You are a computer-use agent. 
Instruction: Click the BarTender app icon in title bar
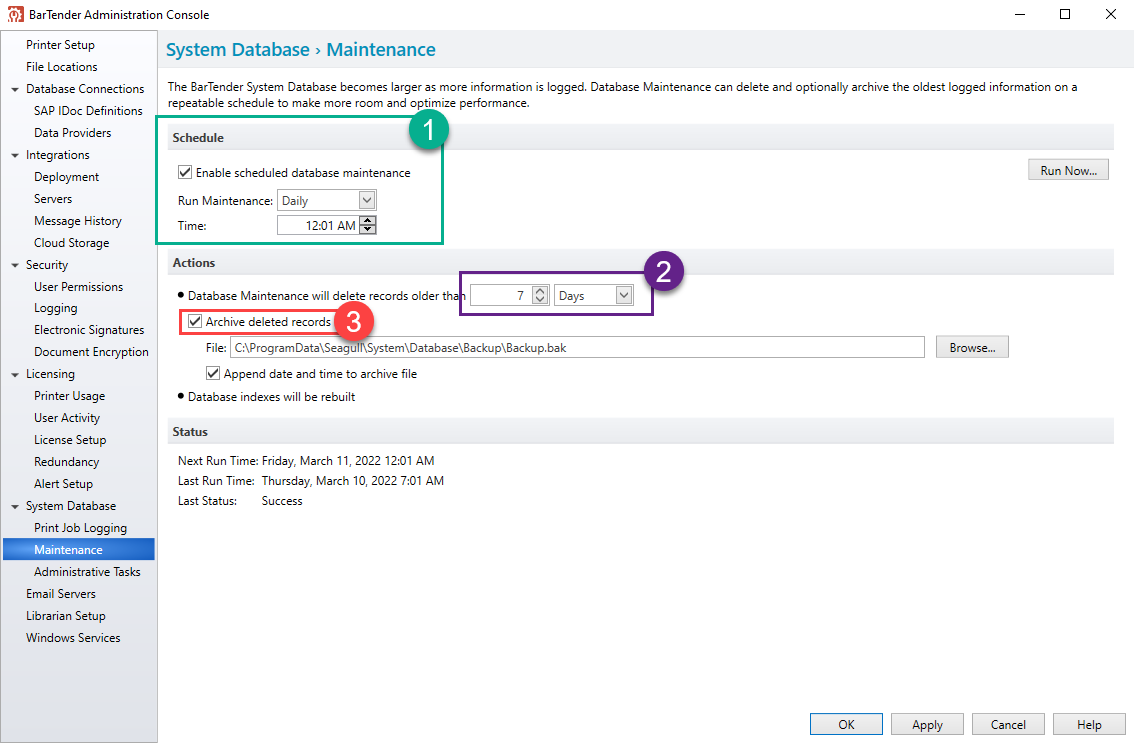(15, 14)
